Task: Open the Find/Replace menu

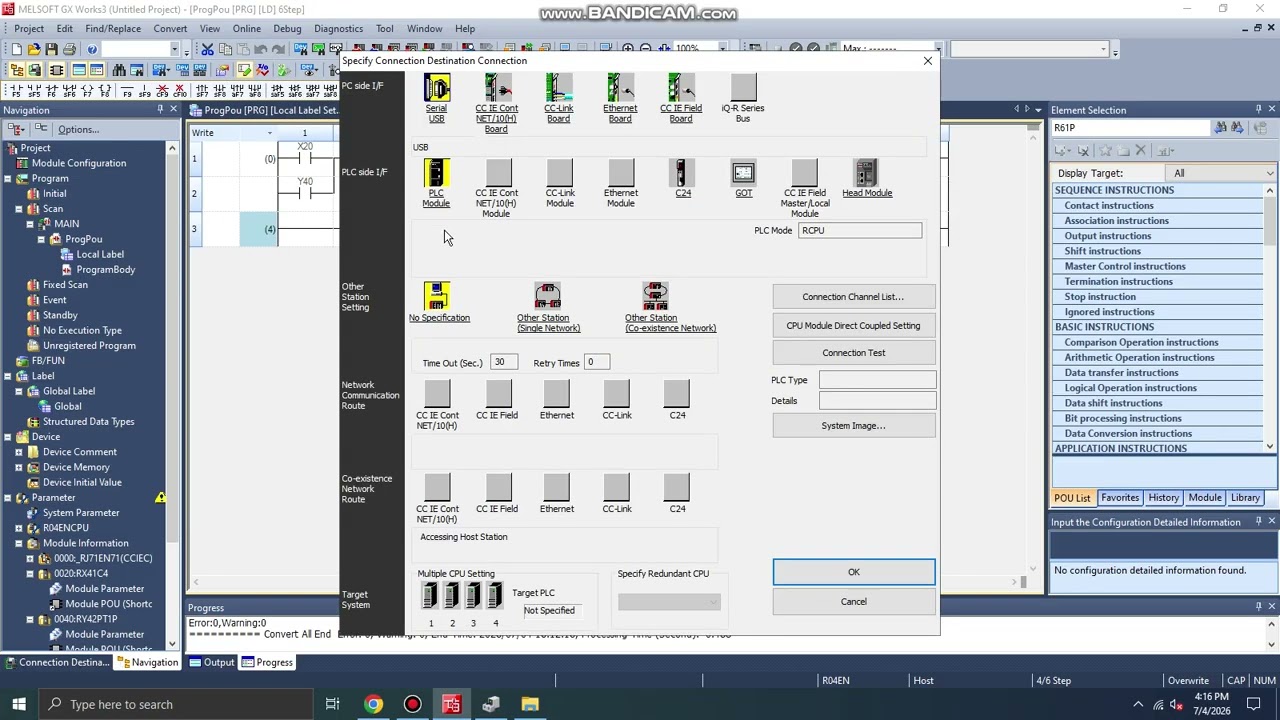Action: [x=113, y=28]
